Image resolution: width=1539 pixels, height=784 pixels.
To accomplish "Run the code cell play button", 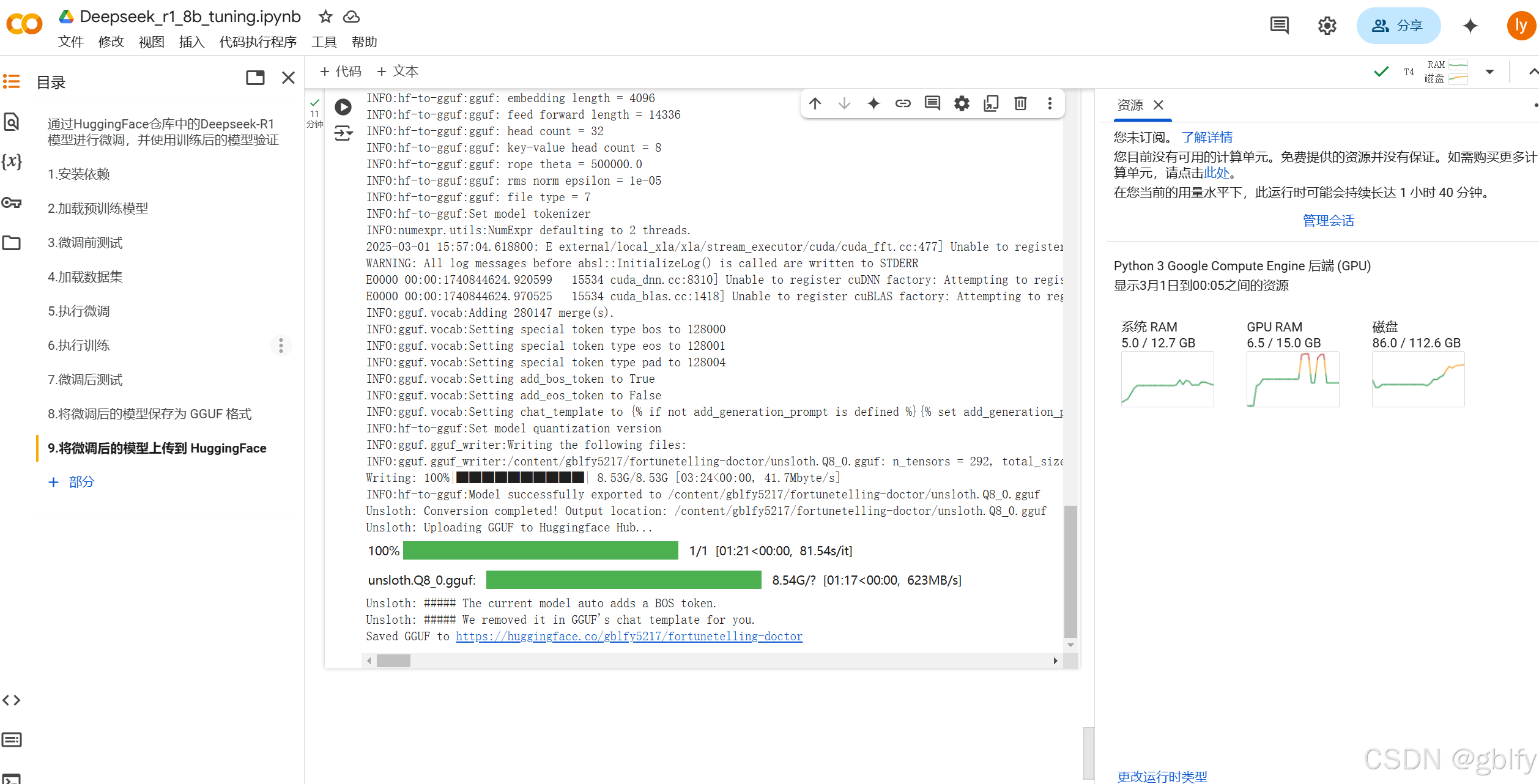I will [343, 107].
